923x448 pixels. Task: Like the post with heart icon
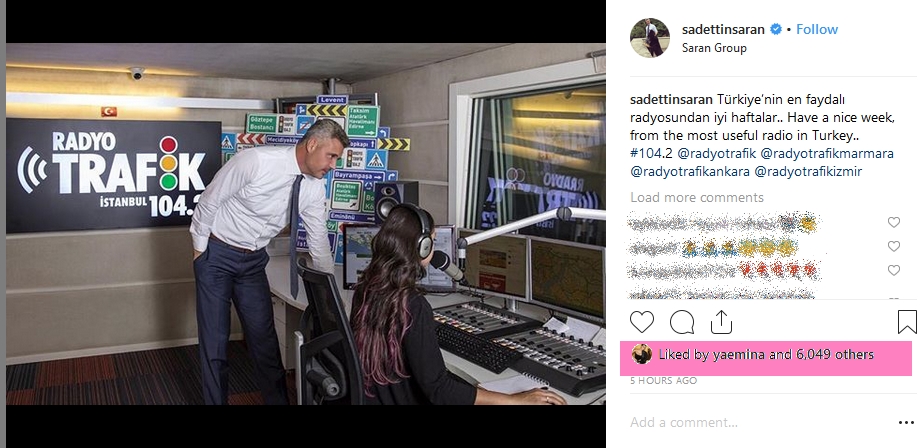coord(642,322)
